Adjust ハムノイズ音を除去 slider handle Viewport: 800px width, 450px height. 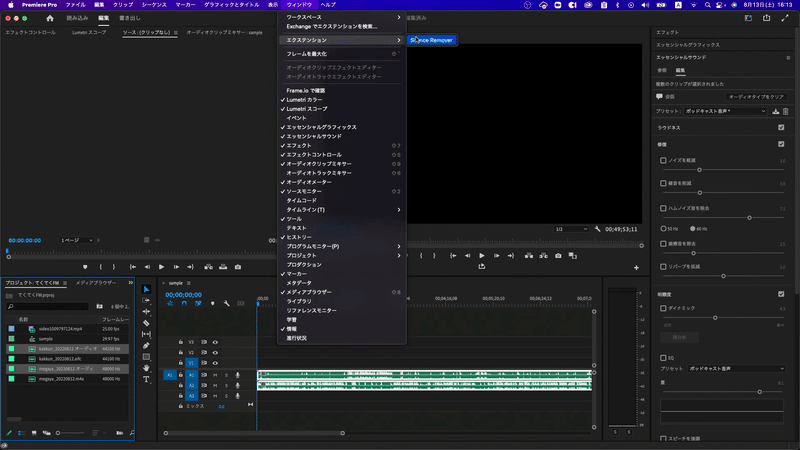tap(749, 218)
